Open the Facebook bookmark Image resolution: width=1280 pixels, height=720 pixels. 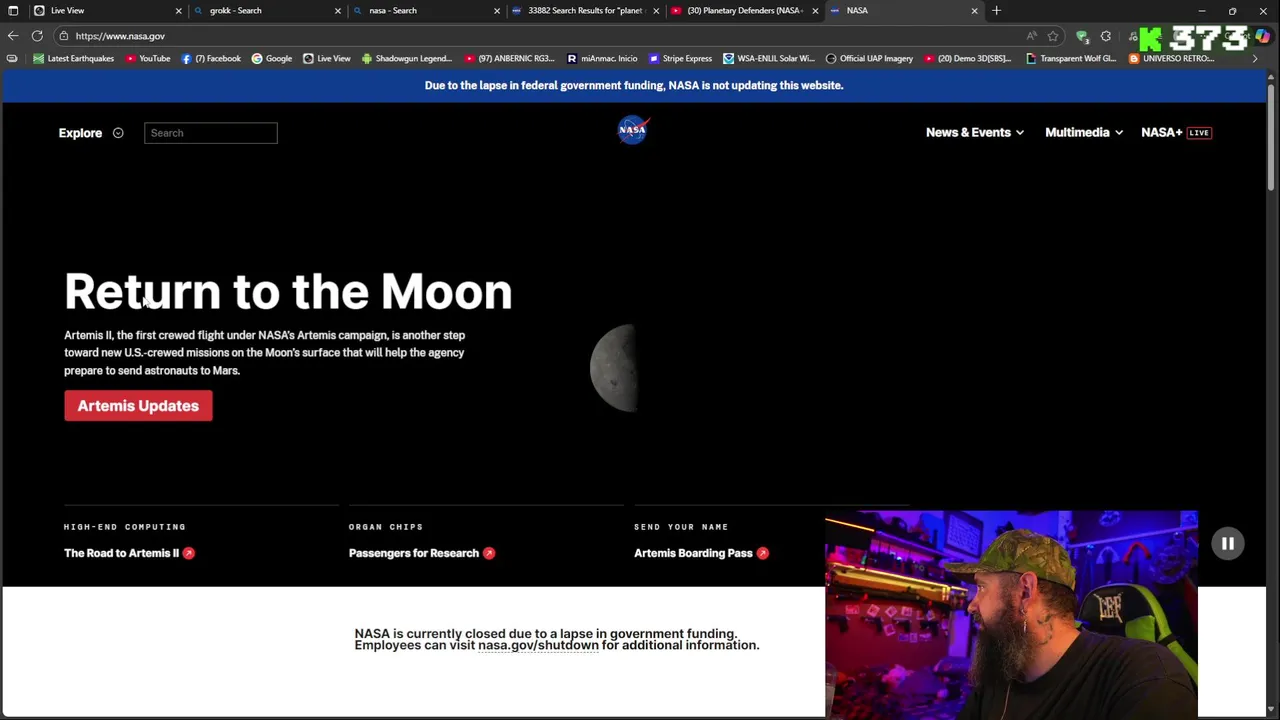pos(211,58)
